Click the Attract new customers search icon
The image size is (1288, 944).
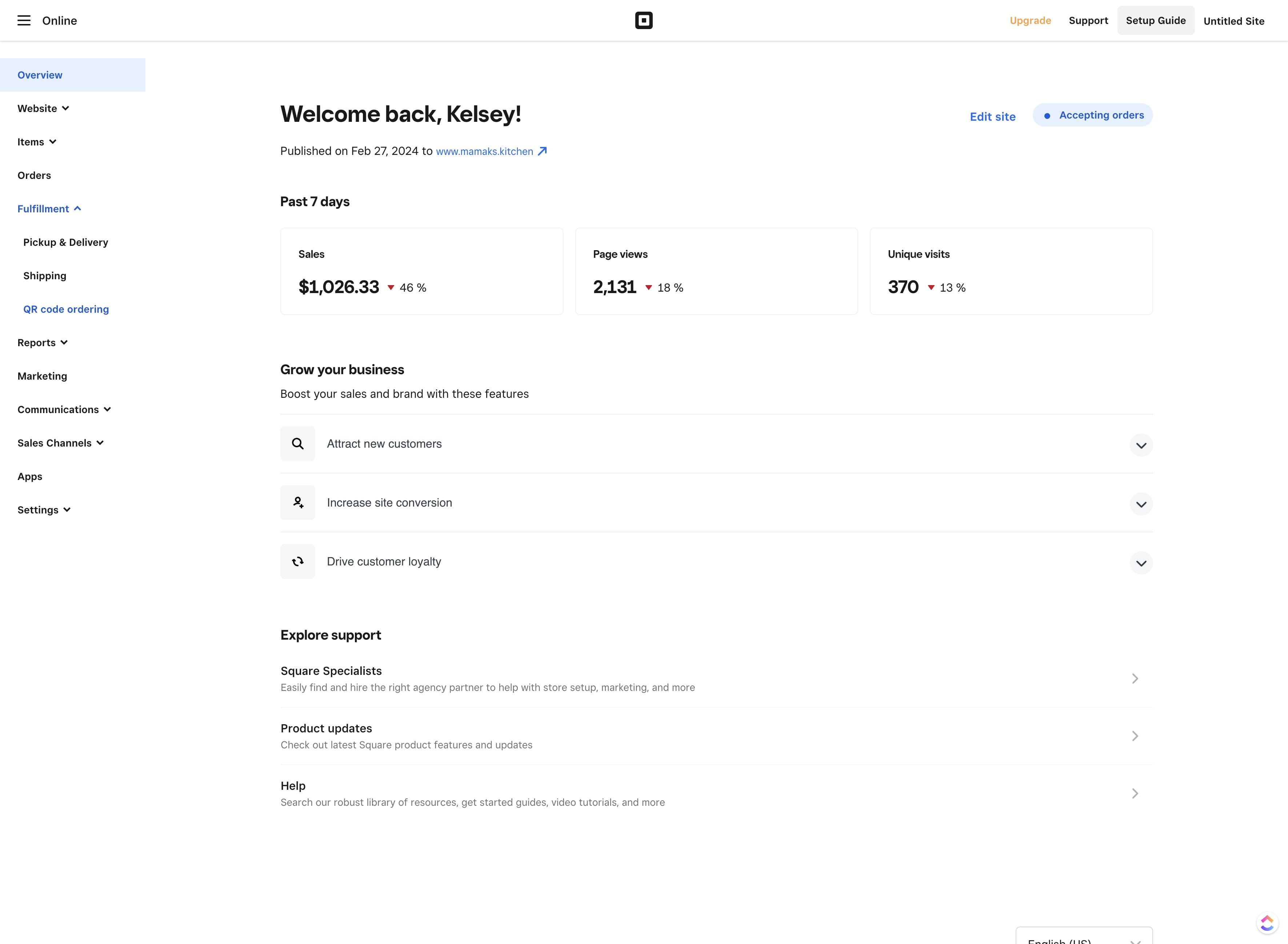298,443
